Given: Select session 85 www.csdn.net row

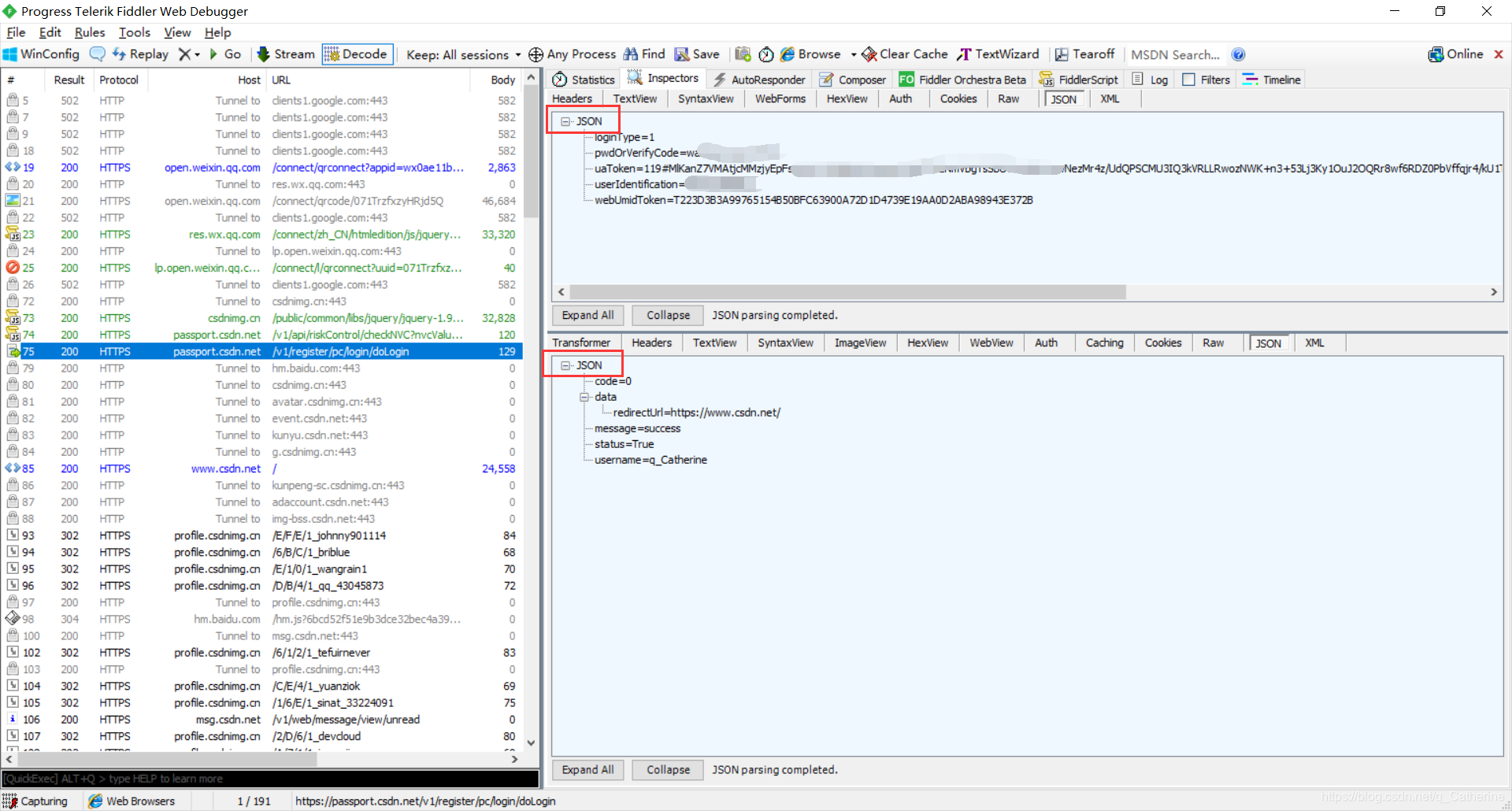Looking at the screenshot, I should click(262, 468).
